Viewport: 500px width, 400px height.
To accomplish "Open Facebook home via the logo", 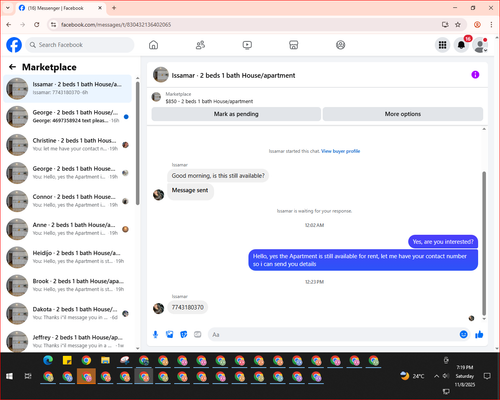I will pyautogui.click(x=14, y=45).
